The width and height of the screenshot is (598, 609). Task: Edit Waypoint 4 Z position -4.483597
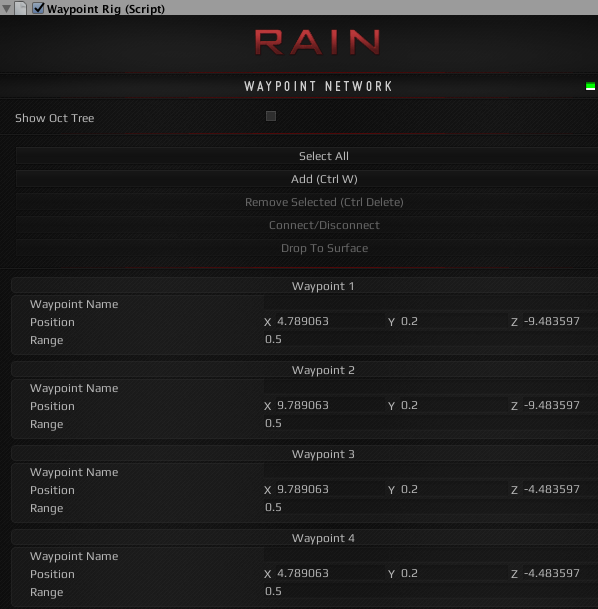tap(560, 573)
